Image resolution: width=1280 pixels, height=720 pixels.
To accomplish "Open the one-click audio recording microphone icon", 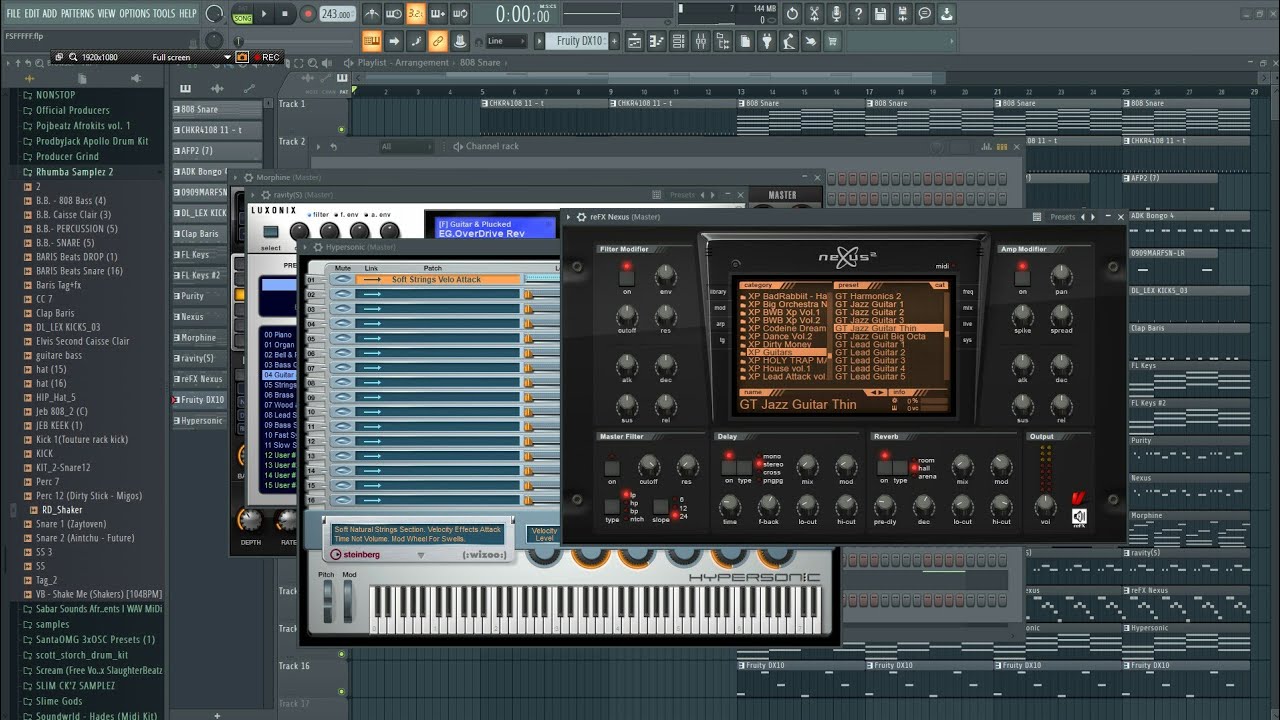I will point(836,14).
